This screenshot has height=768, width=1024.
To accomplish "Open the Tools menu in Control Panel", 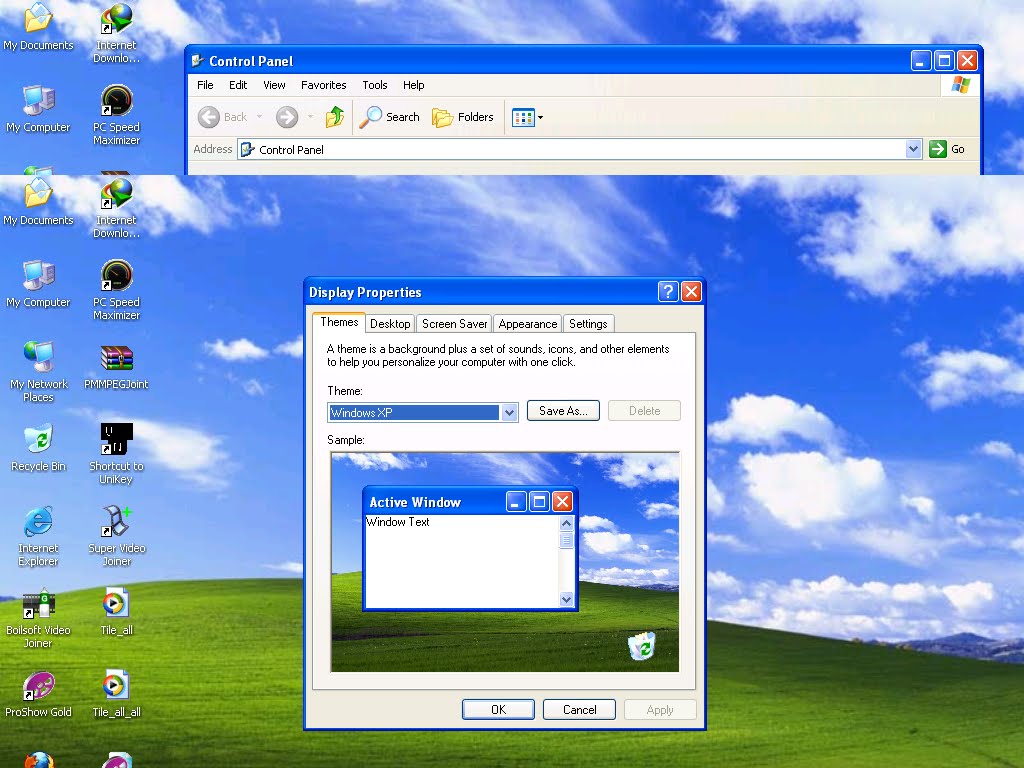I will click(x=375, y=85).
